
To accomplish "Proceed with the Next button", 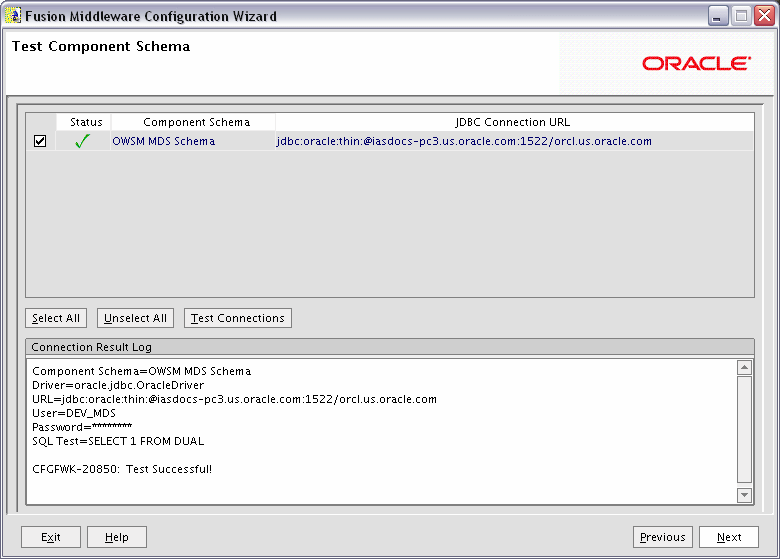I will pyautogui.click(x=729, y=537).
